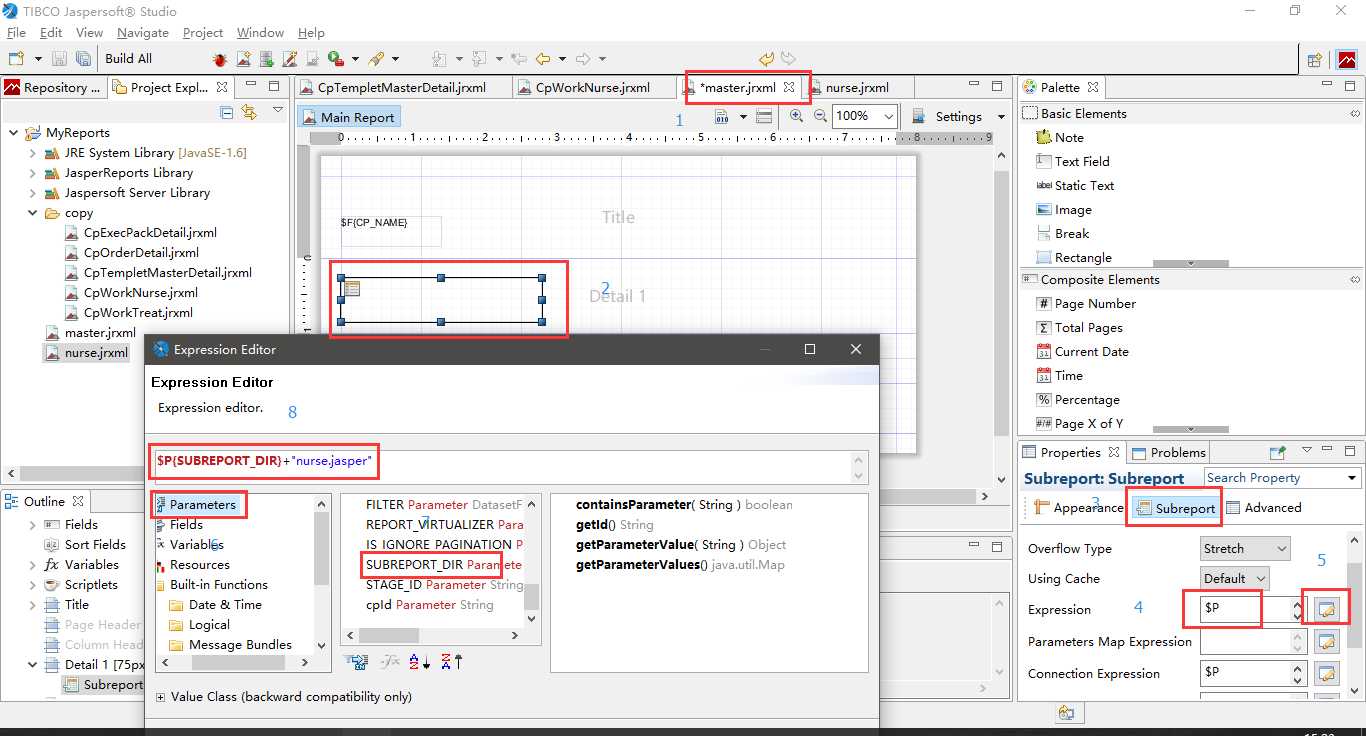
Task: Select the Percentage composite element
Action: click(1078, 399)
